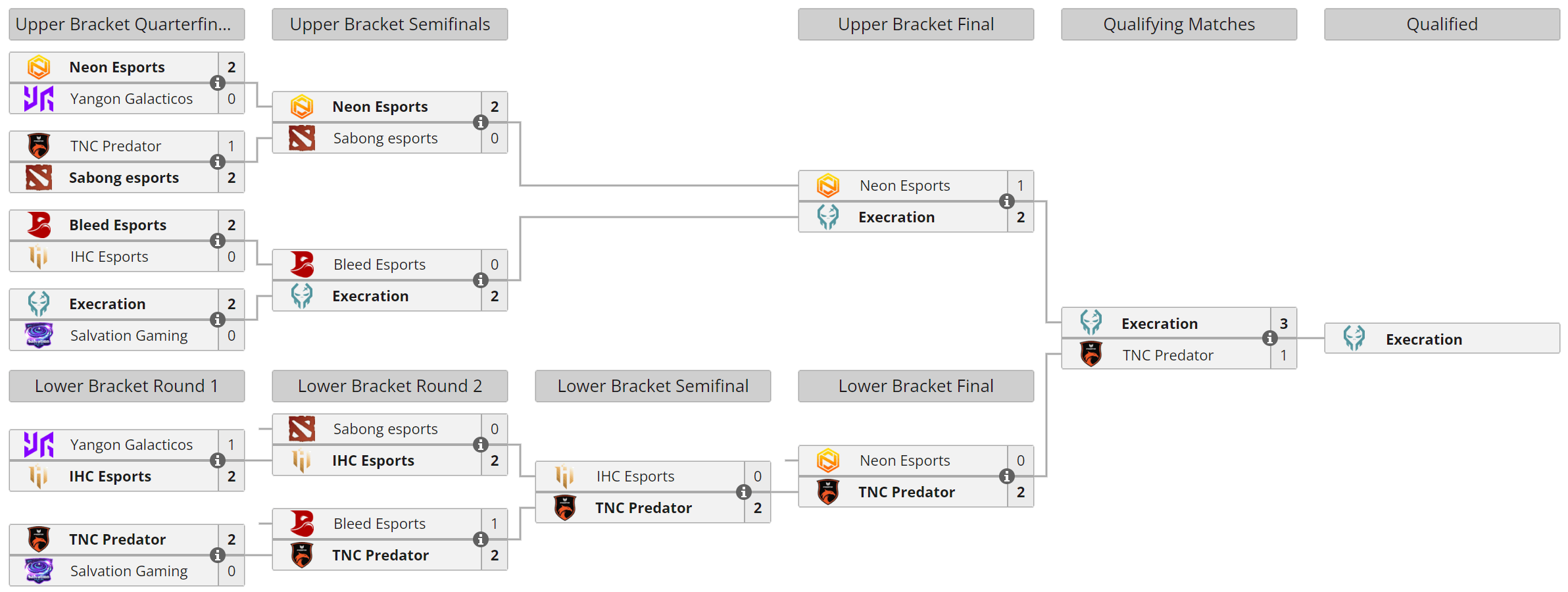The width and height of the screenshot is (1568, 592).
Task: Select the Upper Bracket Semifinals header
Action: (x=390, y=24)
